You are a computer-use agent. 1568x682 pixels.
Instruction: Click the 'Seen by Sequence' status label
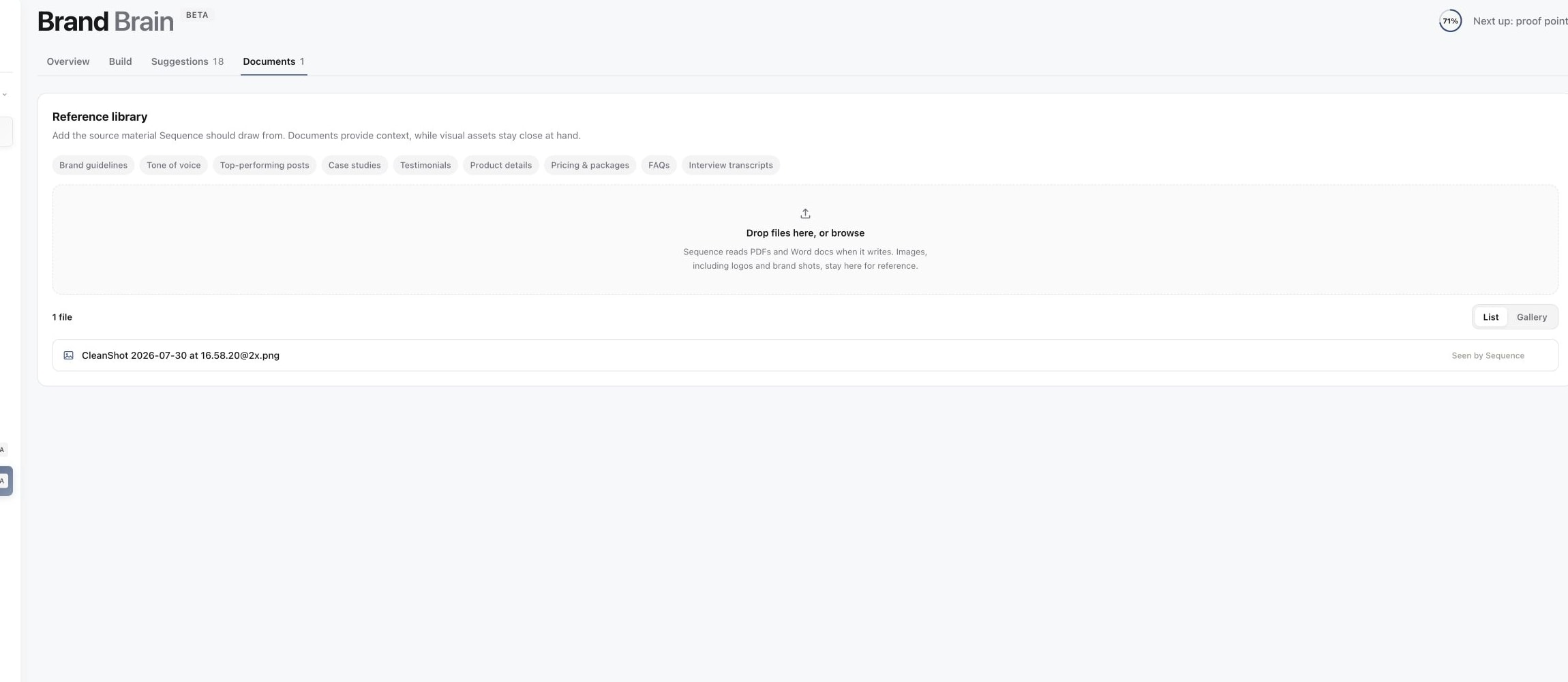pos(1488,356)
